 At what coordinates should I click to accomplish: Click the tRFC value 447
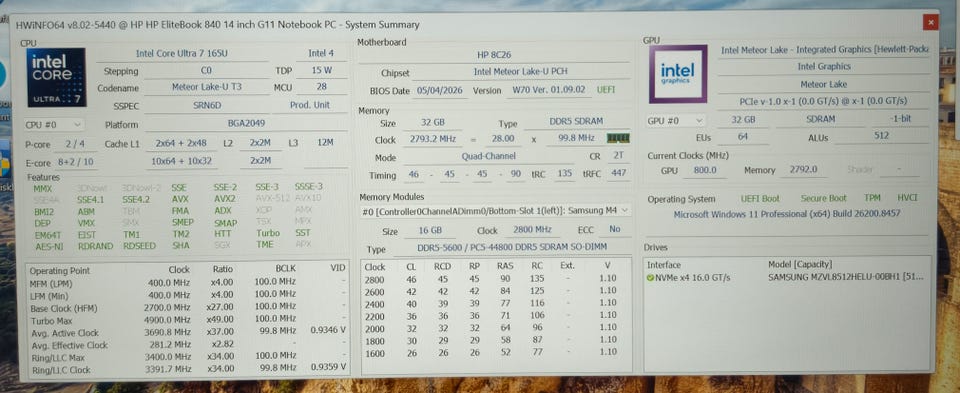click(x=618, y=173)
